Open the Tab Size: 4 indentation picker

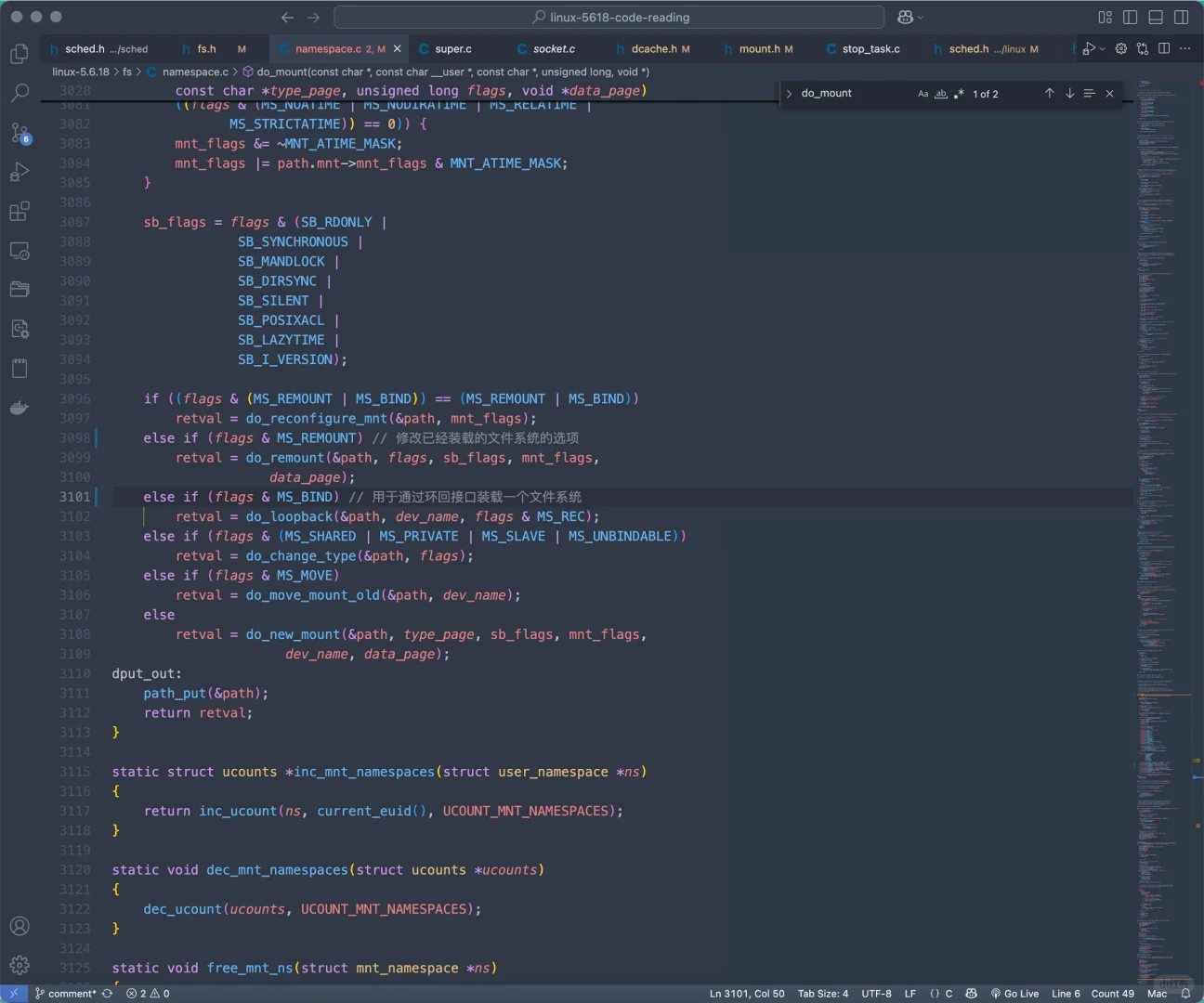pos(823,994)
